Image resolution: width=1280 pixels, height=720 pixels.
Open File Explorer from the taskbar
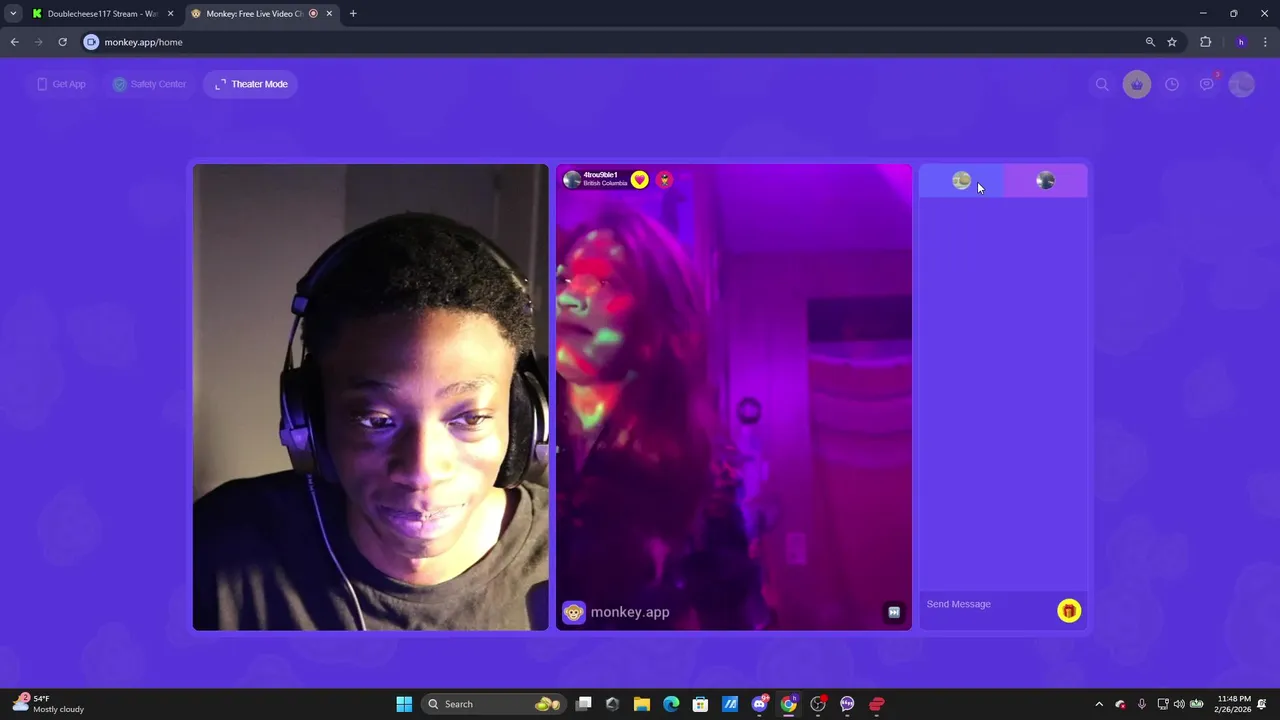click(x=642, y=704)
